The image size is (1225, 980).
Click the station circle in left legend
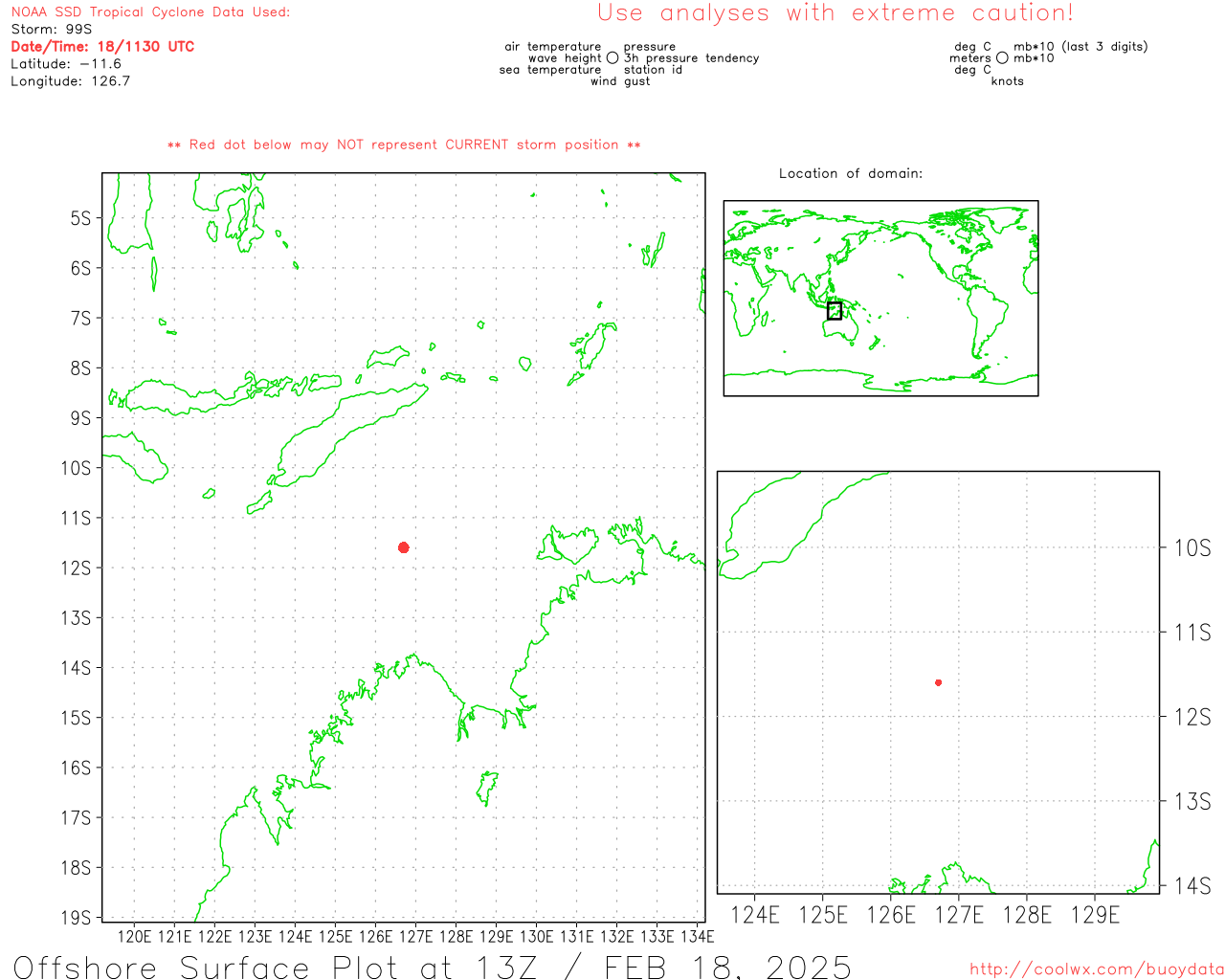click(x=612, y=58)
